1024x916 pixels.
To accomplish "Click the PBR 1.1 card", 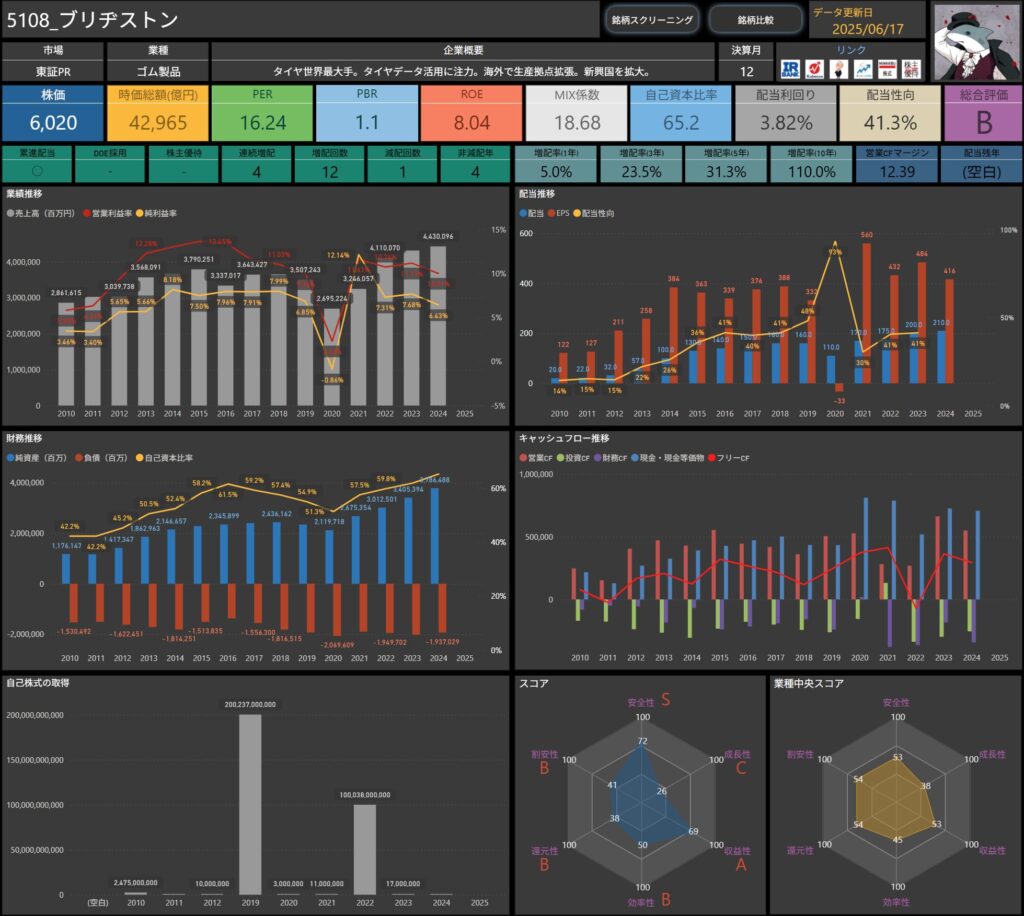I will (367, 113).
